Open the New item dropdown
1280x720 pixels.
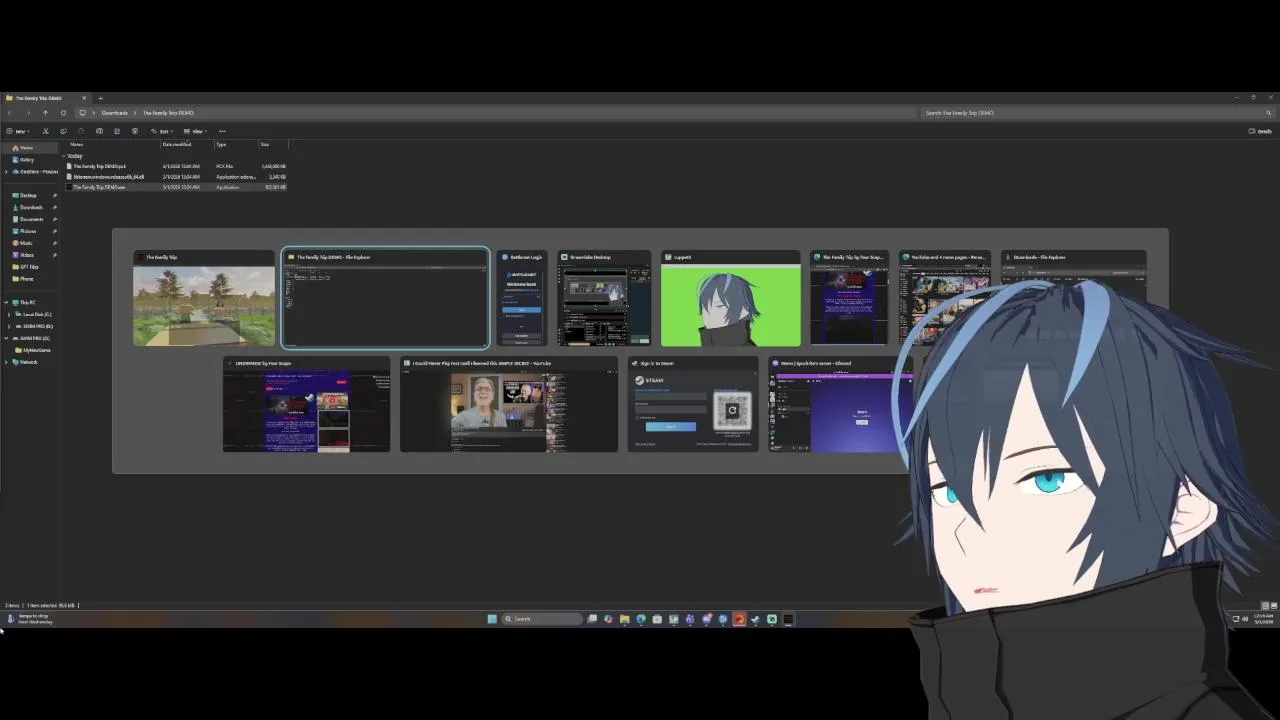18,131
